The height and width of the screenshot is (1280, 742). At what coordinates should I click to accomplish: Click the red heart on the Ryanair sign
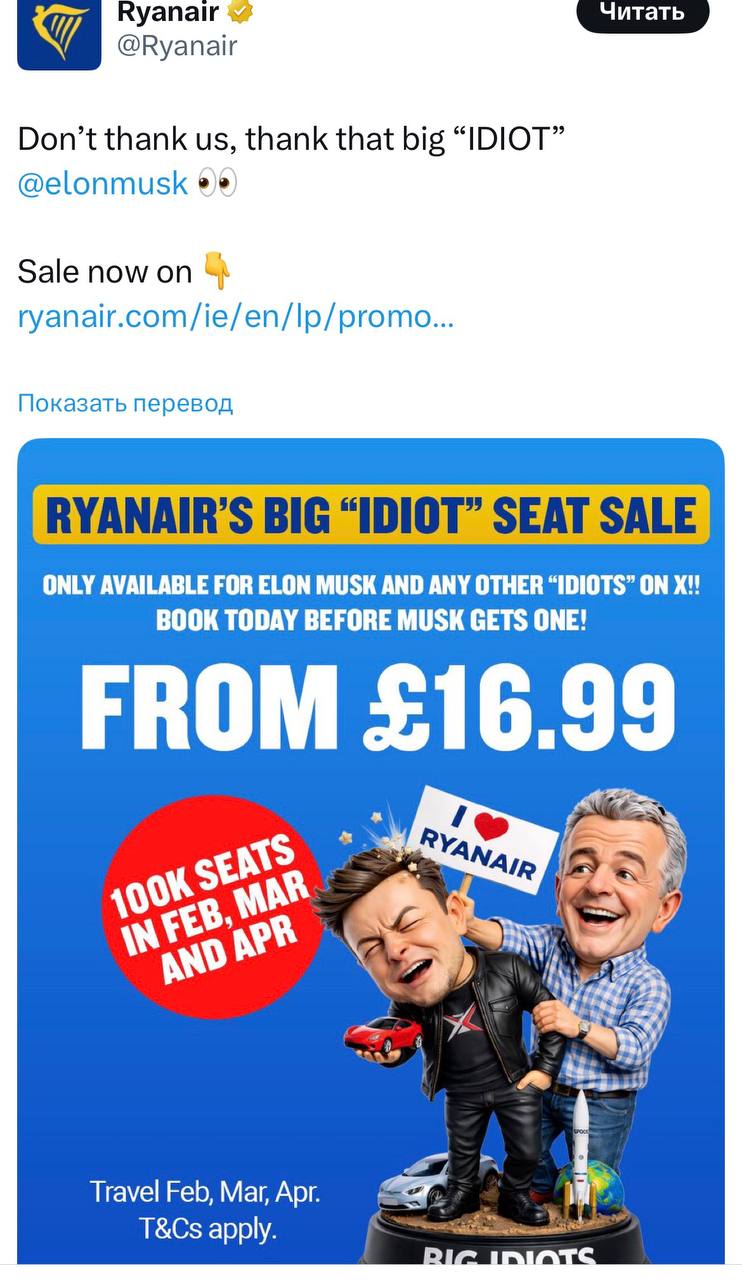coord(486,826)
